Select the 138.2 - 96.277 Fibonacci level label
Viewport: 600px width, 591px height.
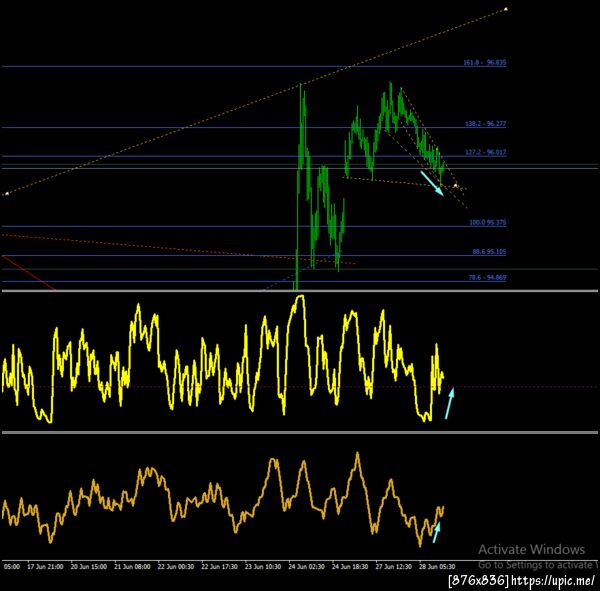pyautogui.click(x=486, y=124)
